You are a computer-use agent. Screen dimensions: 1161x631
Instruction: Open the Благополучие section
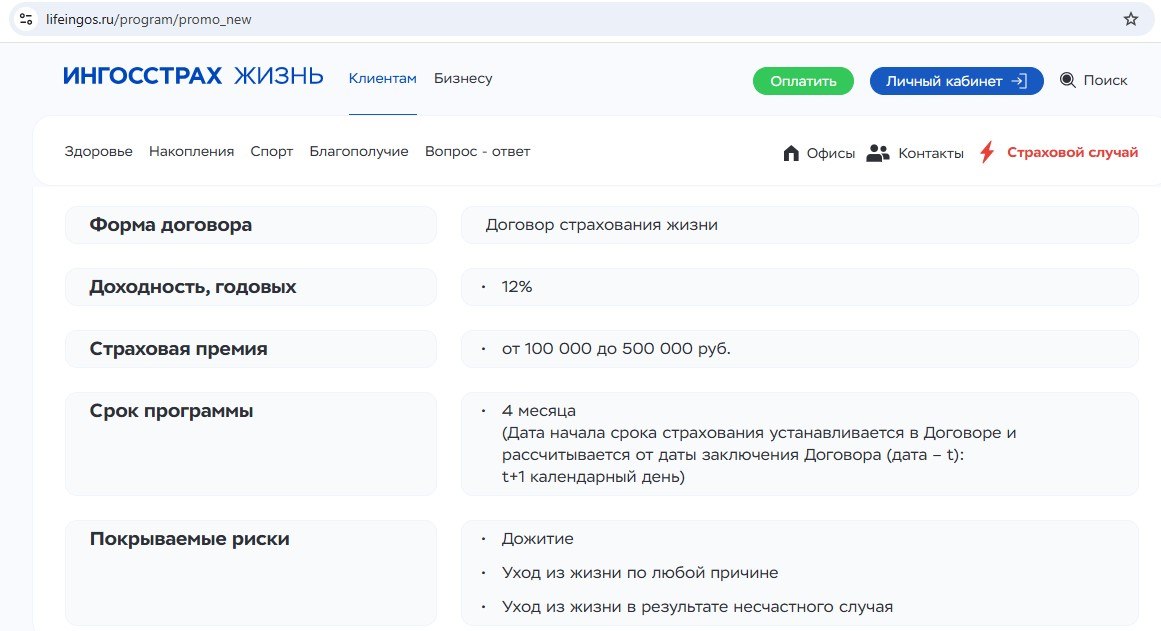359,151
